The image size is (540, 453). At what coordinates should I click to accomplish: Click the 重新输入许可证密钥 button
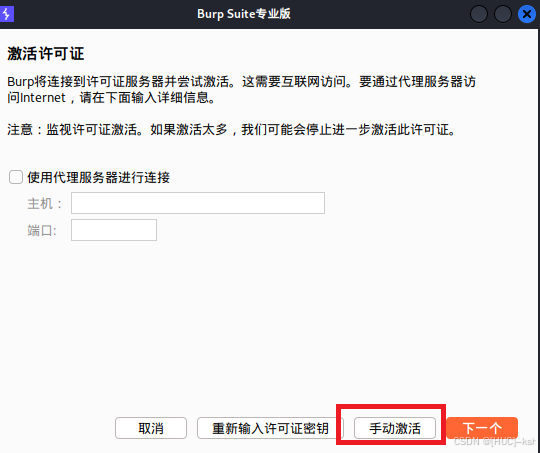[270, 428]
